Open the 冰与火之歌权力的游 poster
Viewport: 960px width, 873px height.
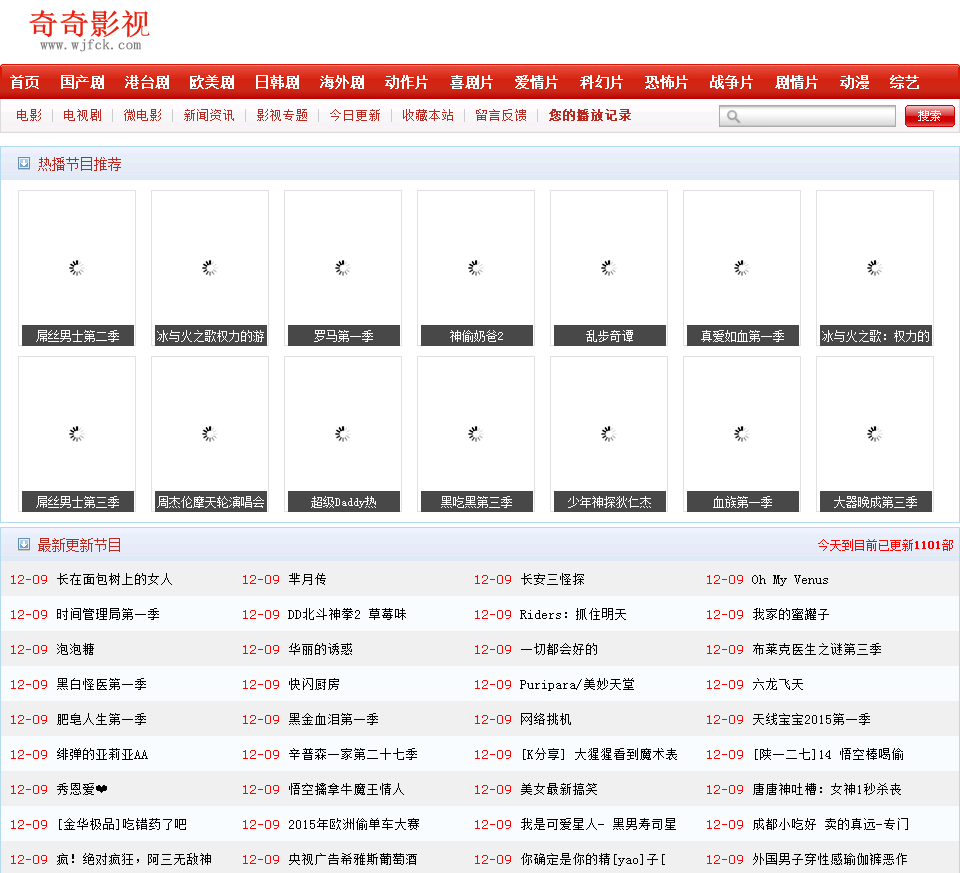(210, 268)
